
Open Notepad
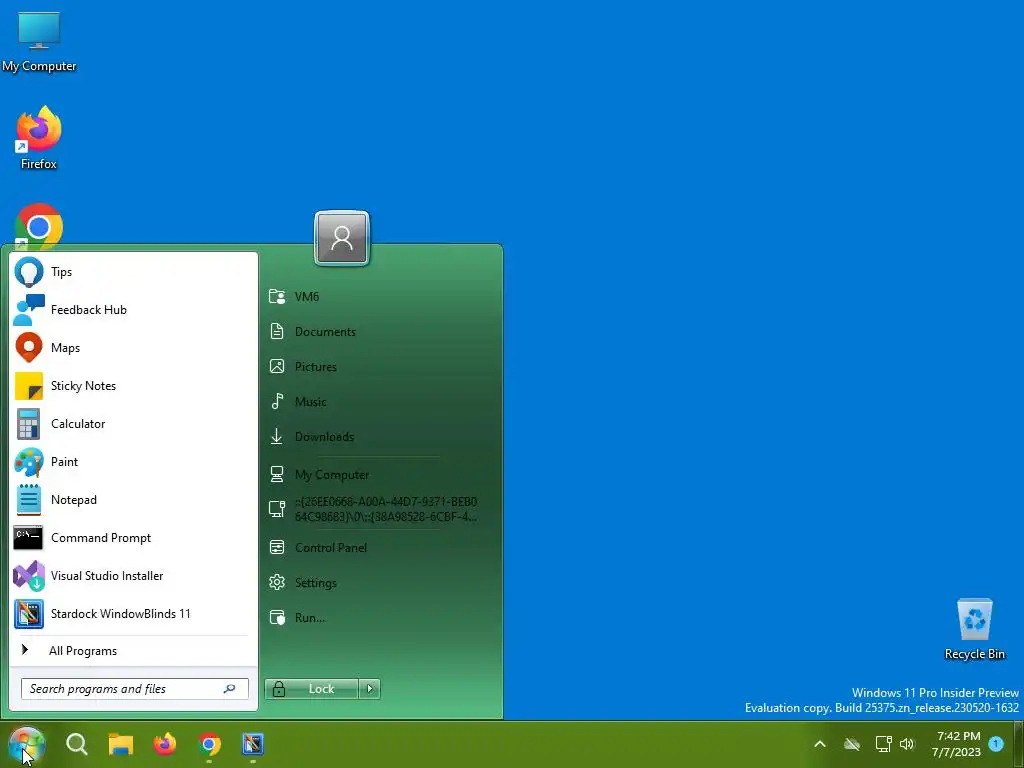coord(133,500)
